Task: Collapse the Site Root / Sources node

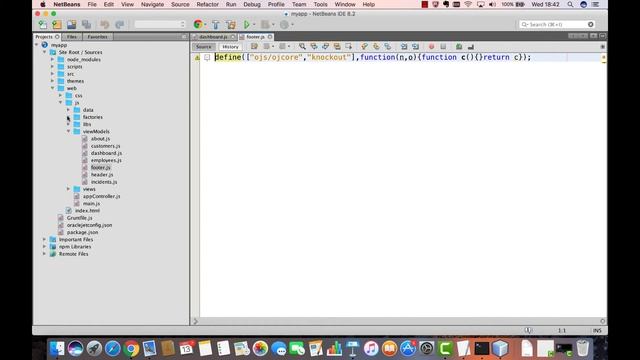Action: (x=44, y=52)
